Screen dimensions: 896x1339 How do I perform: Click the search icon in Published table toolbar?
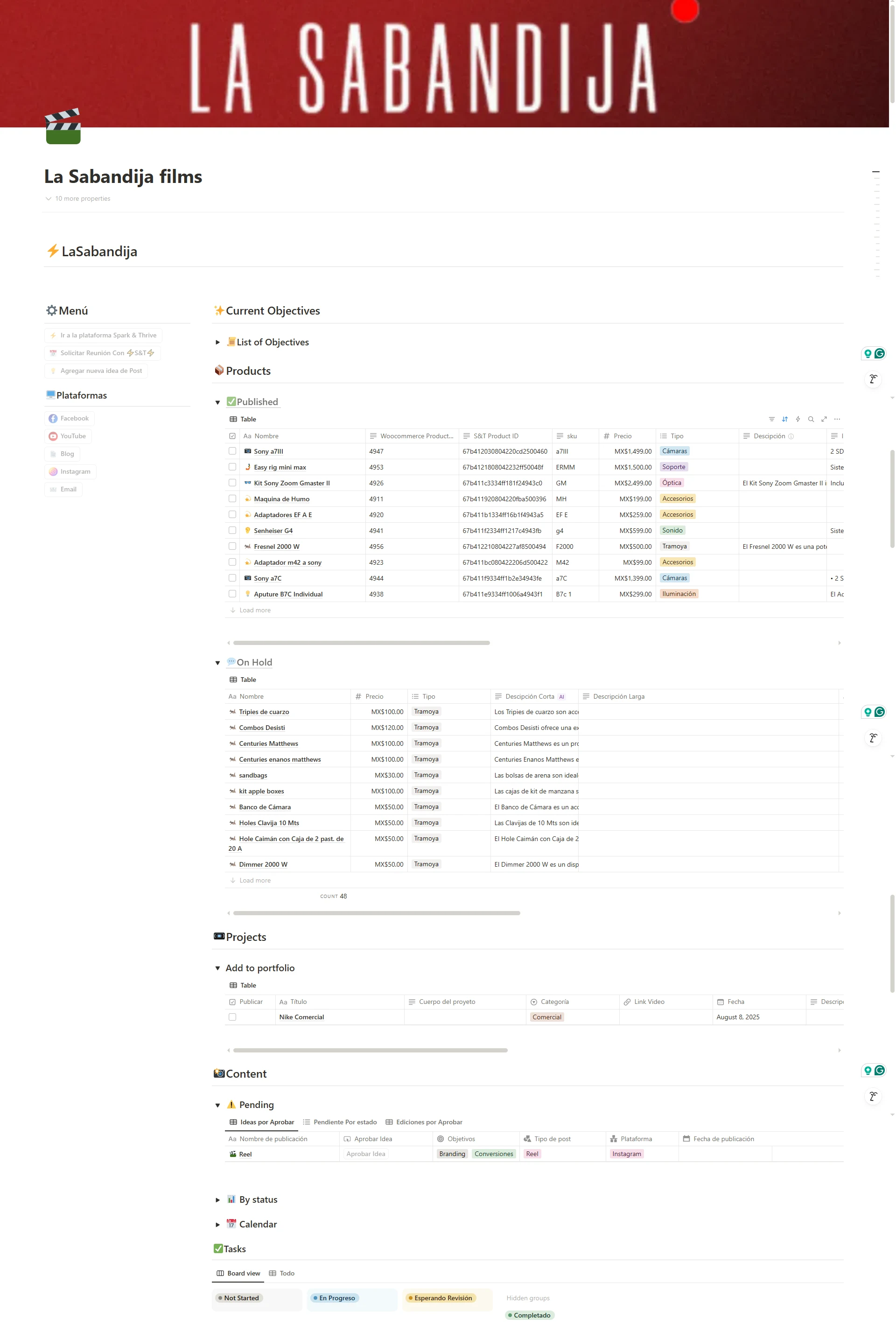point(811,419)
